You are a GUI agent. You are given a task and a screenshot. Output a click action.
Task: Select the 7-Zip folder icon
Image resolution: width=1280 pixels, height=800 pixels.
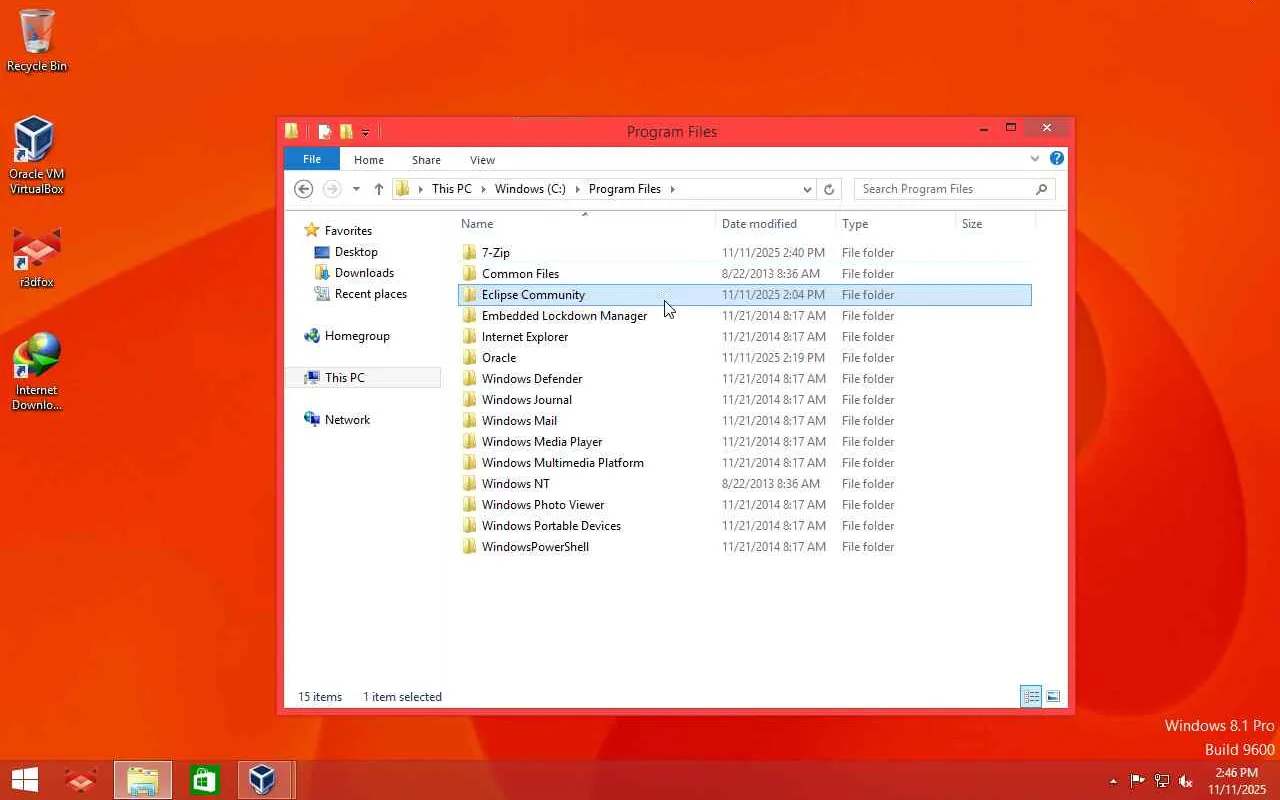point(470,253)
